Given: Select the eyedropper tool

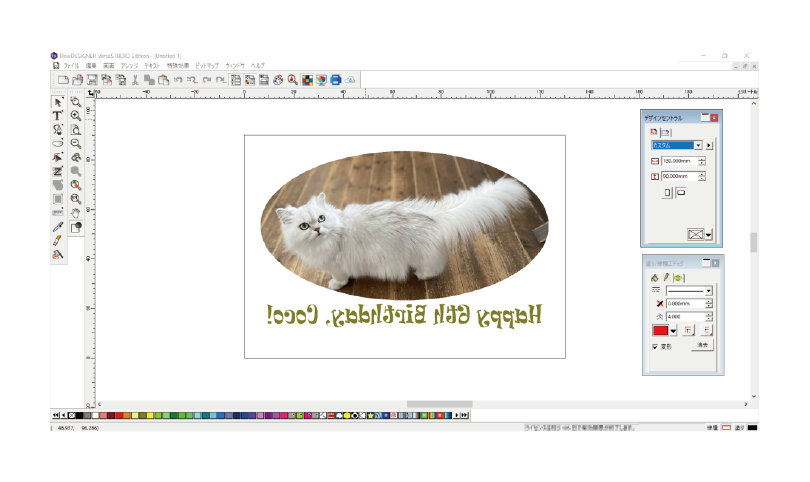Looking at the screenshot, I should click(58, 228).
